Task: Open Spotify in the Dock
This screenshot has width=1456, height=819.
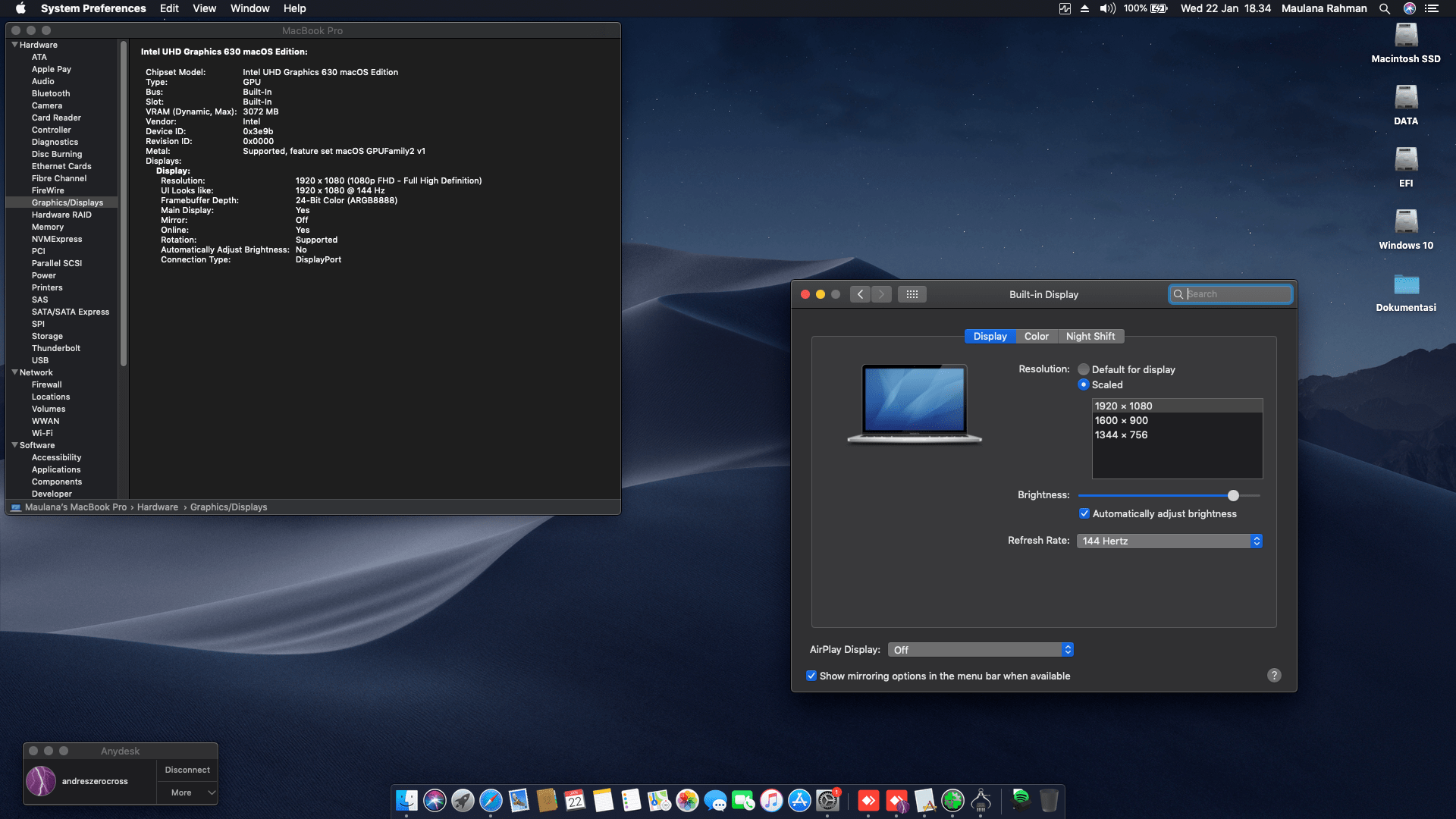Action: [1021, 799]
